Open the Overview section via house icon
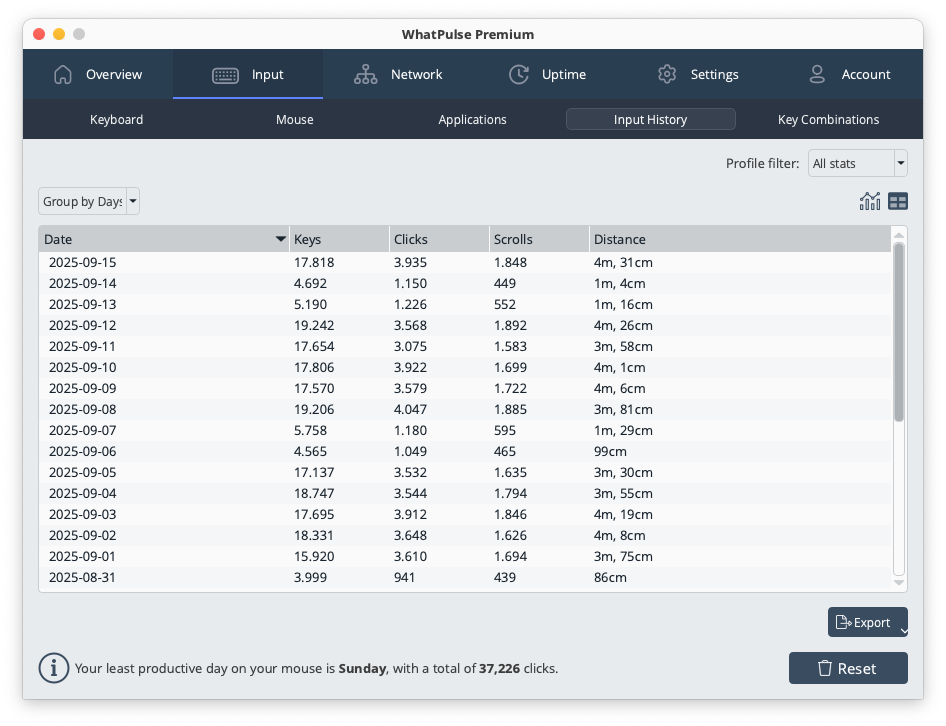The height and width of the screenshot is (726, 946). [x=63, y=74]
